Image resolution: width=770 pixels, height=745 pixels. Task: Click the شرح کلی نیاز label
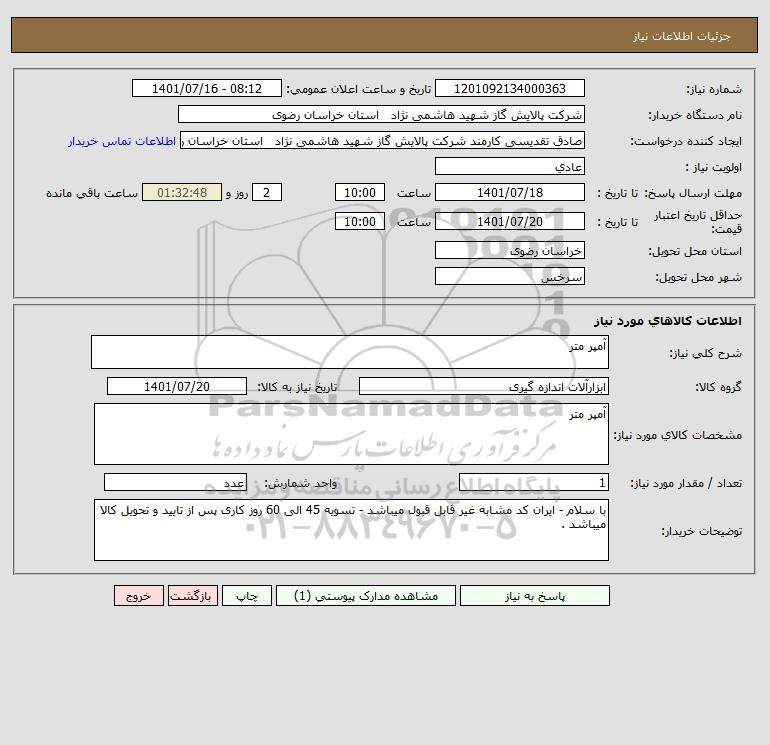tap(706, 353)
